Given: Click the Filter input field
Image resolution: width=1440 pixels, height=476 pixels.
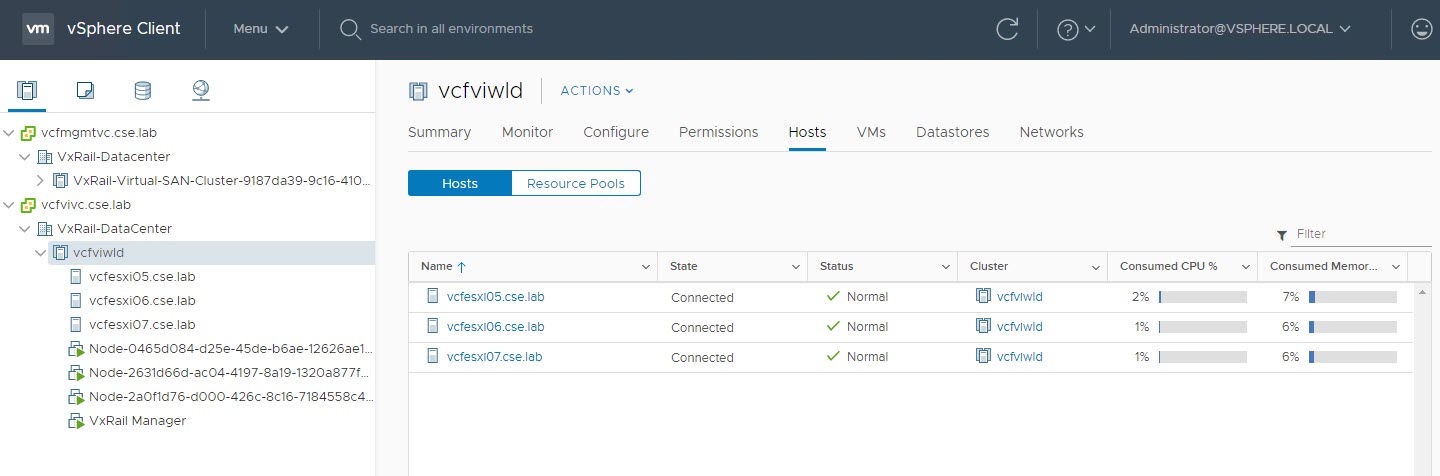Looking at the screenshot, I should 1361,234.
